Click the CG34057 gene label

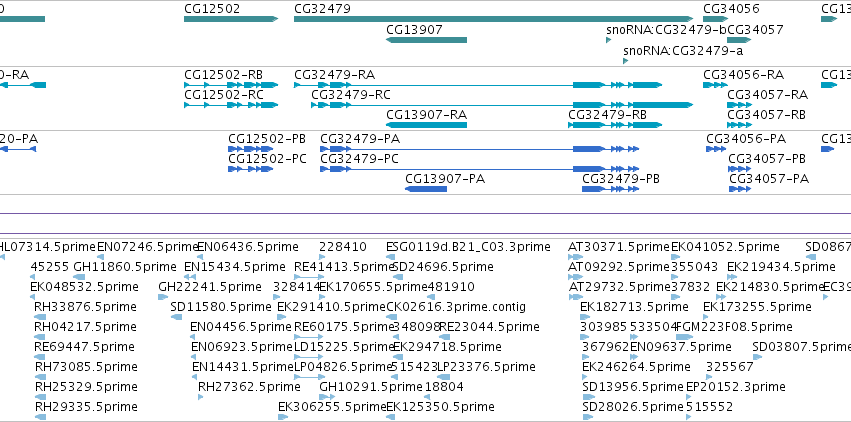click(x=755, y=29)
